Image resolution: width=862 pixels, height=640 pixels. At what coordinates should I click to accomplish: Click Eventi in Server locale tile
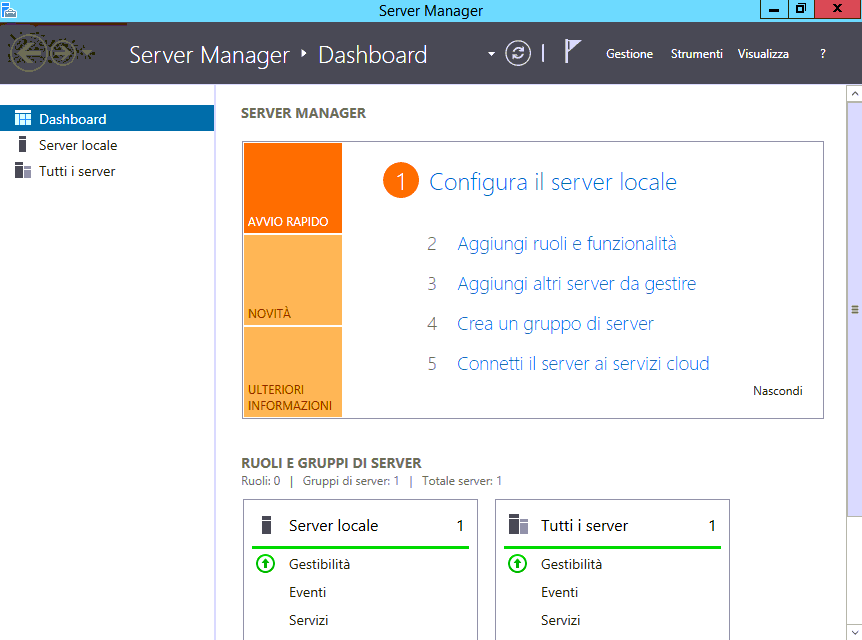tap(307, 592)
